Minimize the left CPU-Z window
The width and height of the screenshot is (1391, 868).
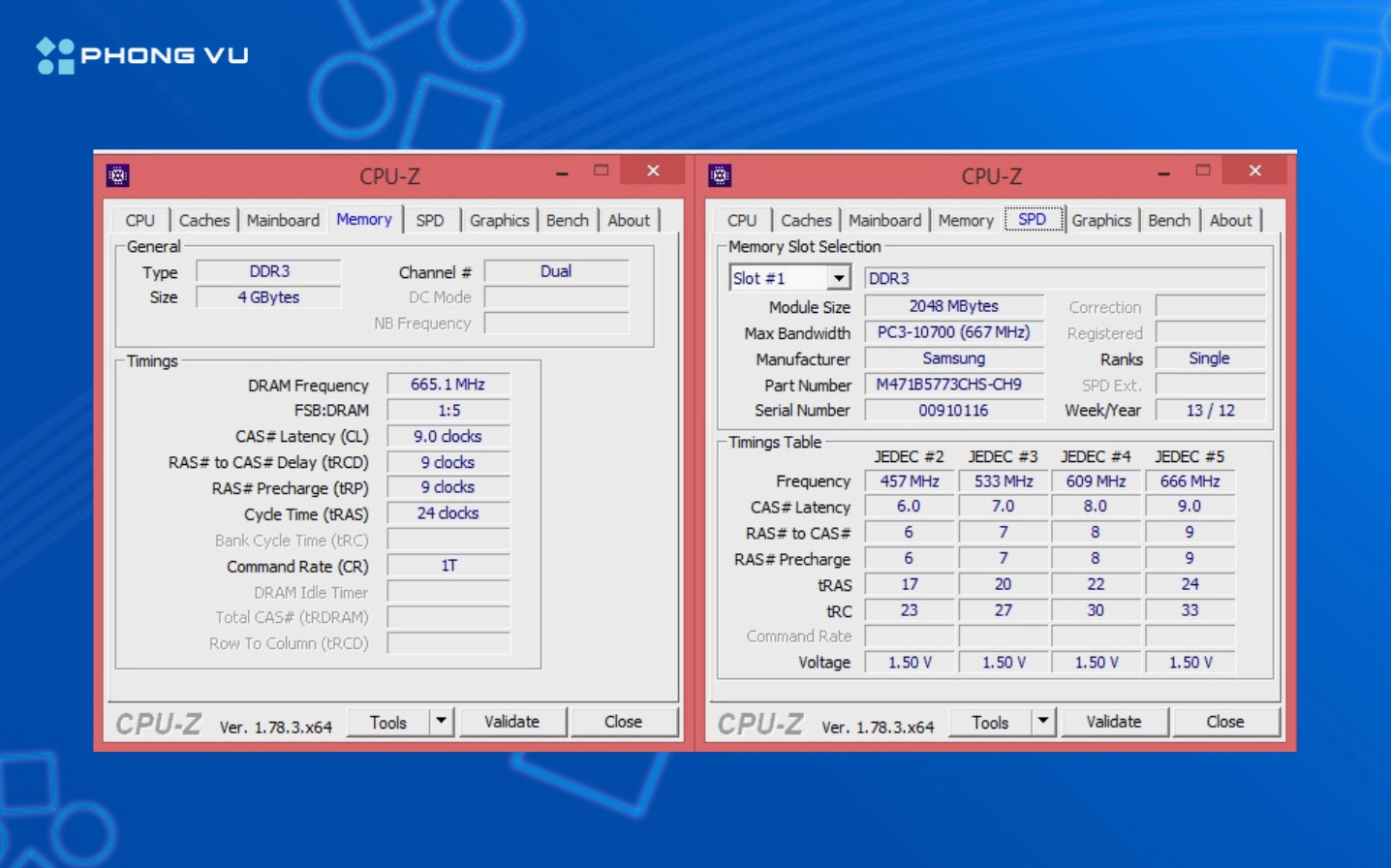coord(562,173)
